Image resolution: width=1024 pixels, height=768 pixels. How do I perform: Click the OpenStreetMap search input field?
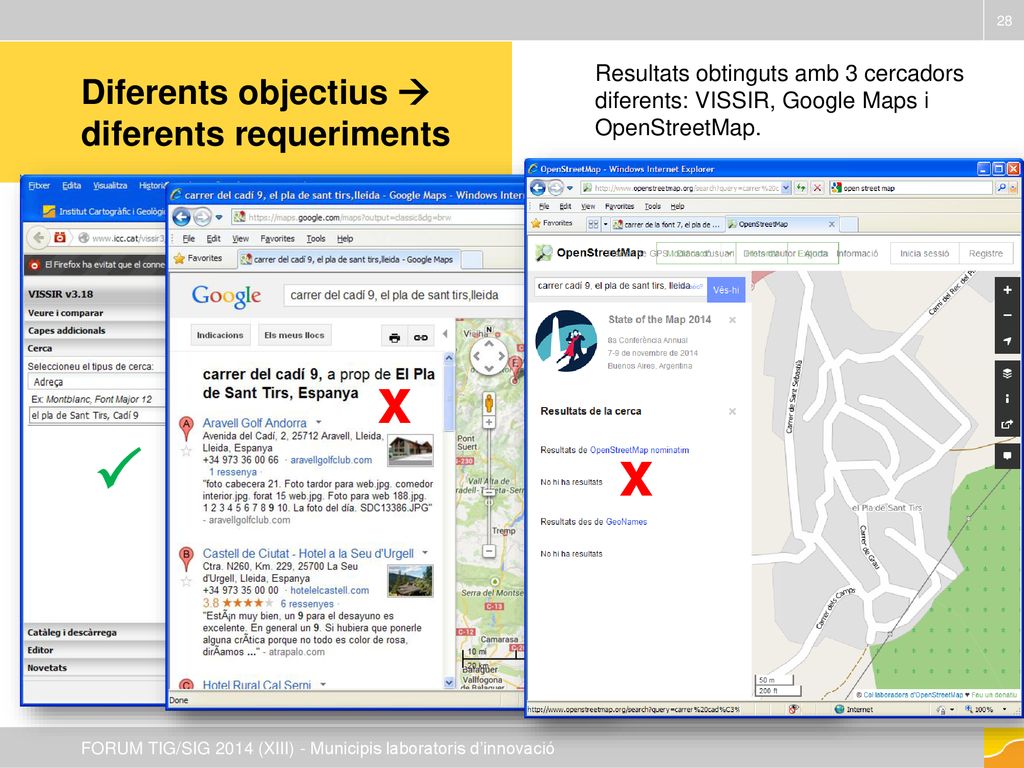click(619, 286)
